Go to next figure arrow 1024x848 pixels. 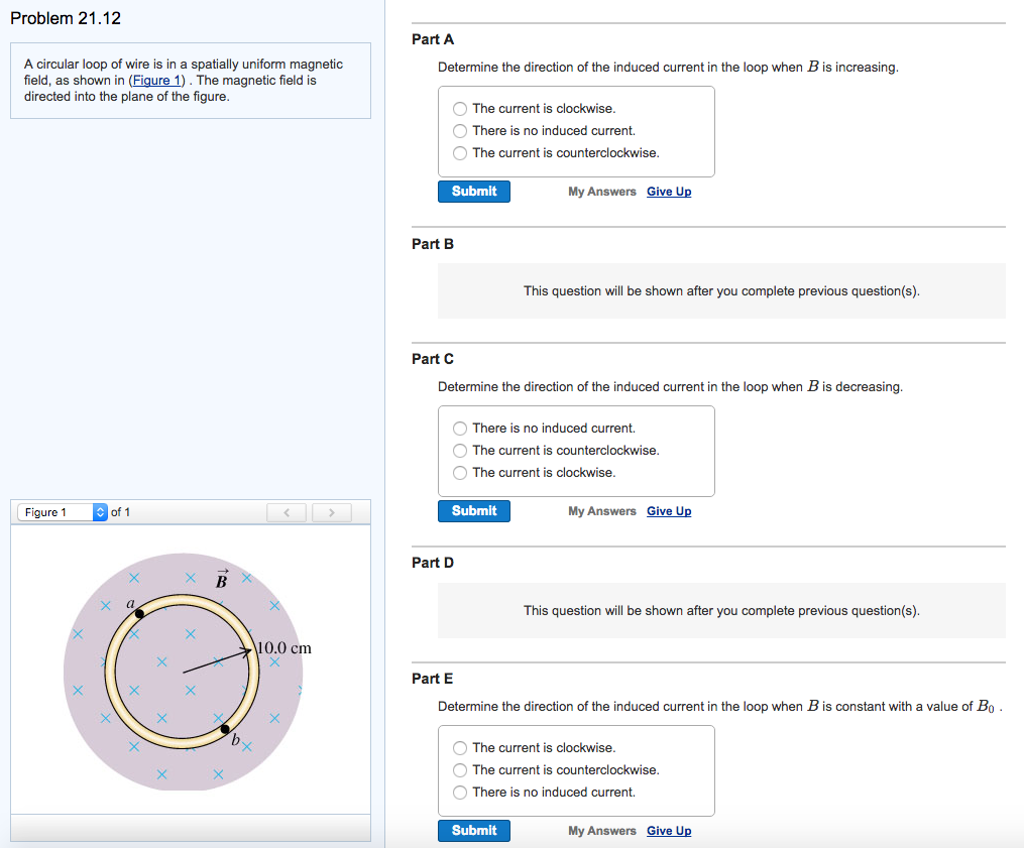[332, 512]
